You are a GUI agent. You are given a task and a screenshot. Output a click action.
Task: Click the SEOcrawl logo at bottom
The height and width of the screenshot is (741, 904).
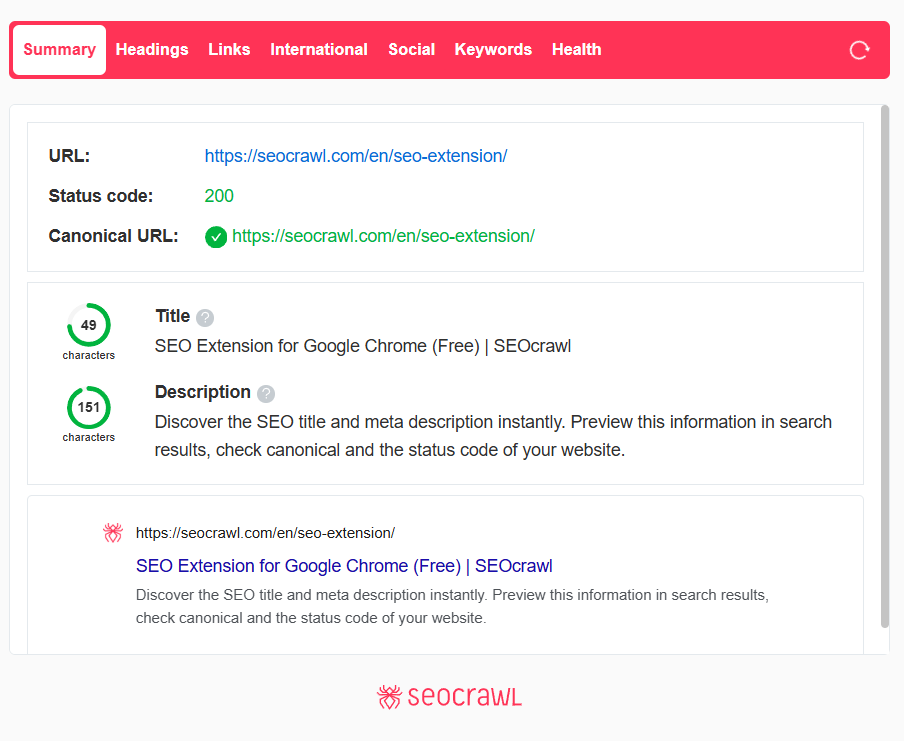(450, 697)
